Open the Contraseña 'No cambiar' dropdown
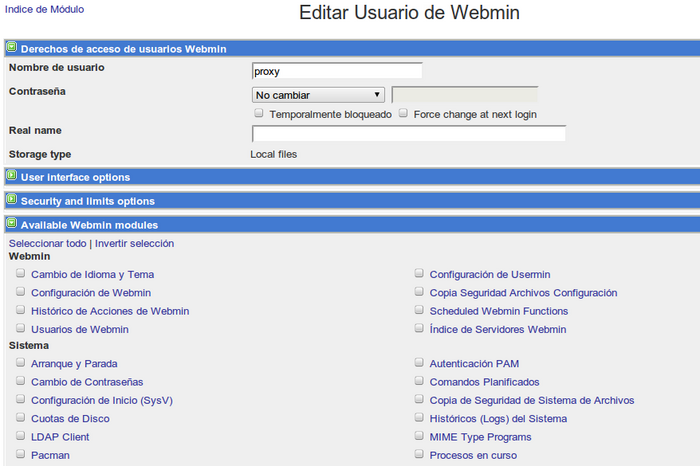 coord(318,95)
